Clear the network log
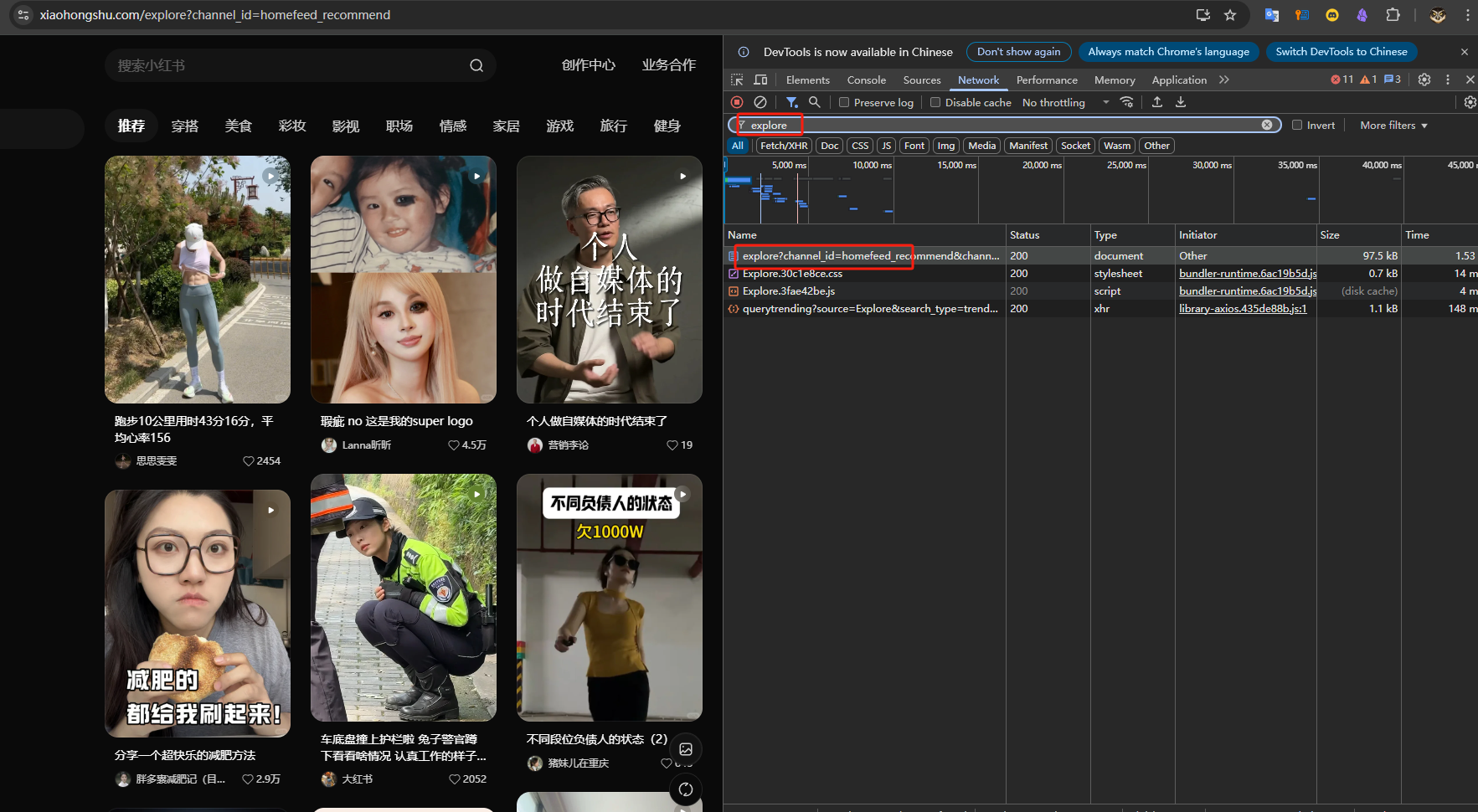1478x812 pixels. click(760, 102)
